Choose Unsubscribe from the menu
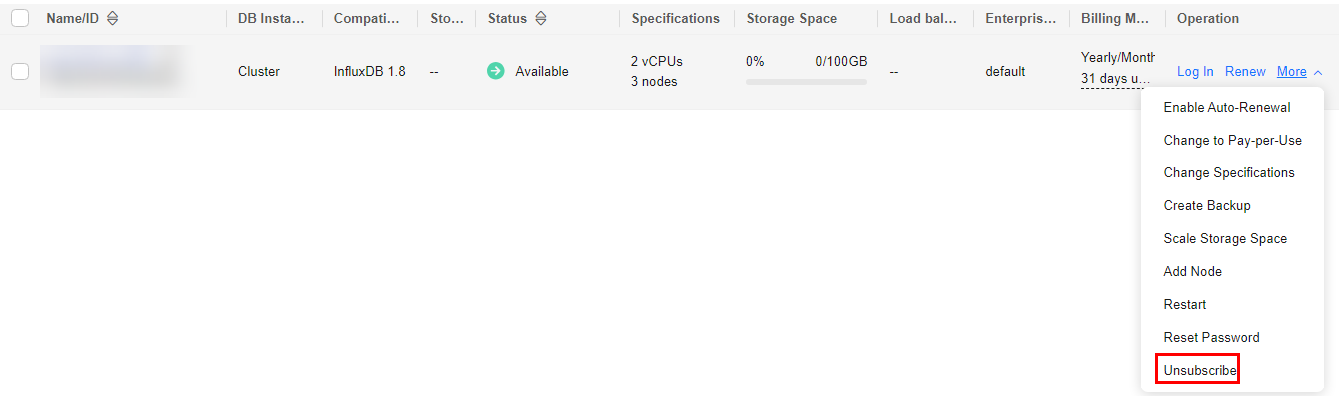This screenshot has width=1339, height=396. pos(1200,370)
